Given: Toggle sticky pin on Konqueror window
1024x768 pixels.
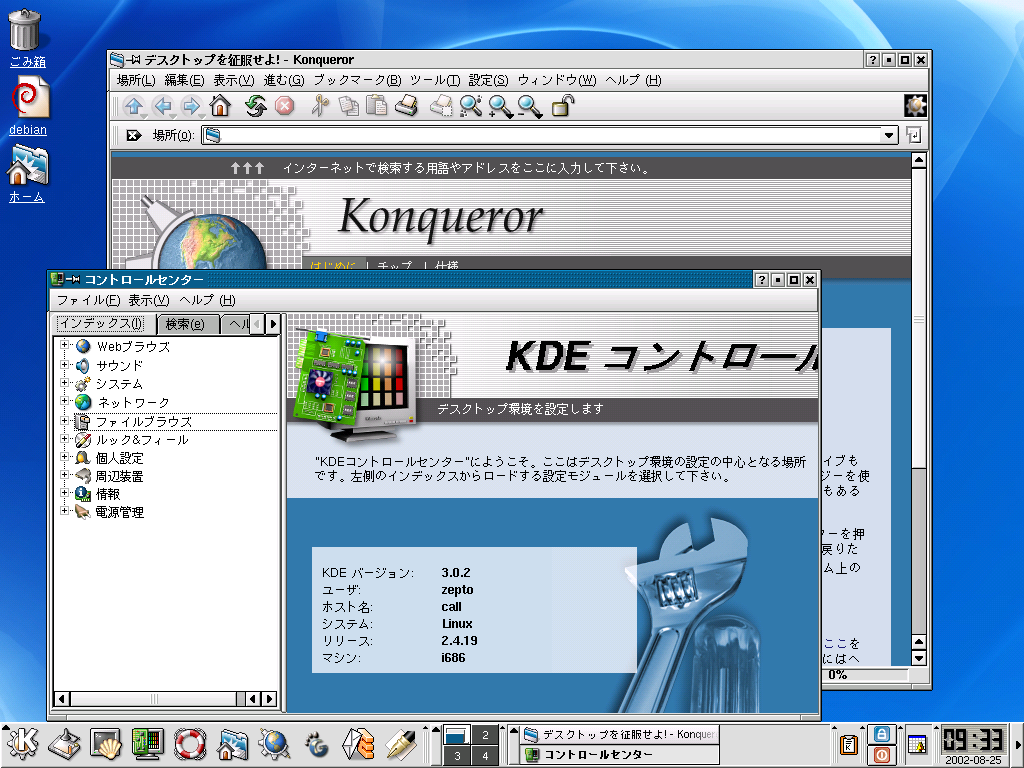Looking at the screenshot, I should point(134,59).
